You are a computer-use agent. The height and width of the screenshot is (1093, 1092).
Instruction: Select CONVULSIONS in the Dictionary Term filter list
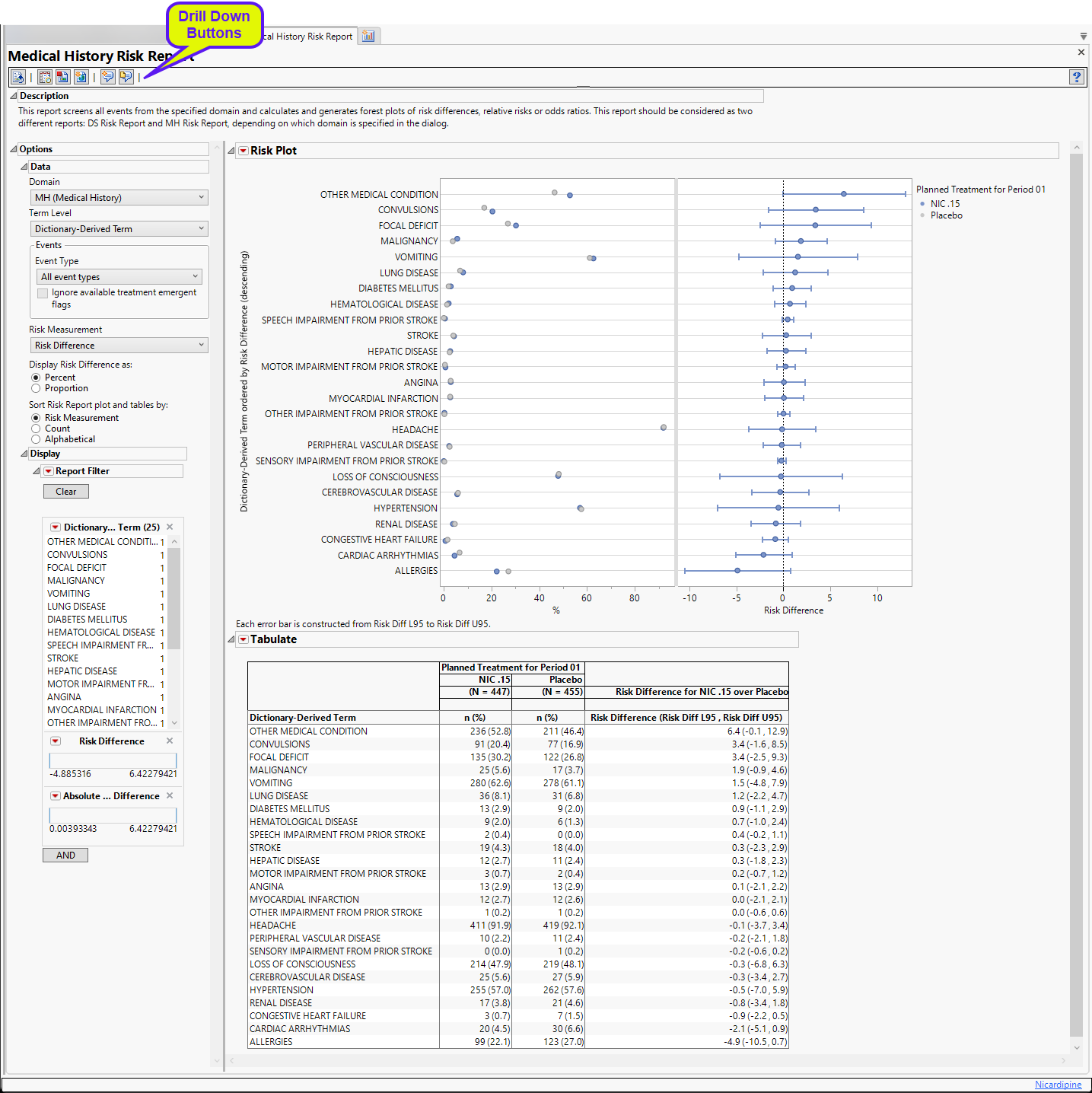pyautogui.click(x=78, y=555)
